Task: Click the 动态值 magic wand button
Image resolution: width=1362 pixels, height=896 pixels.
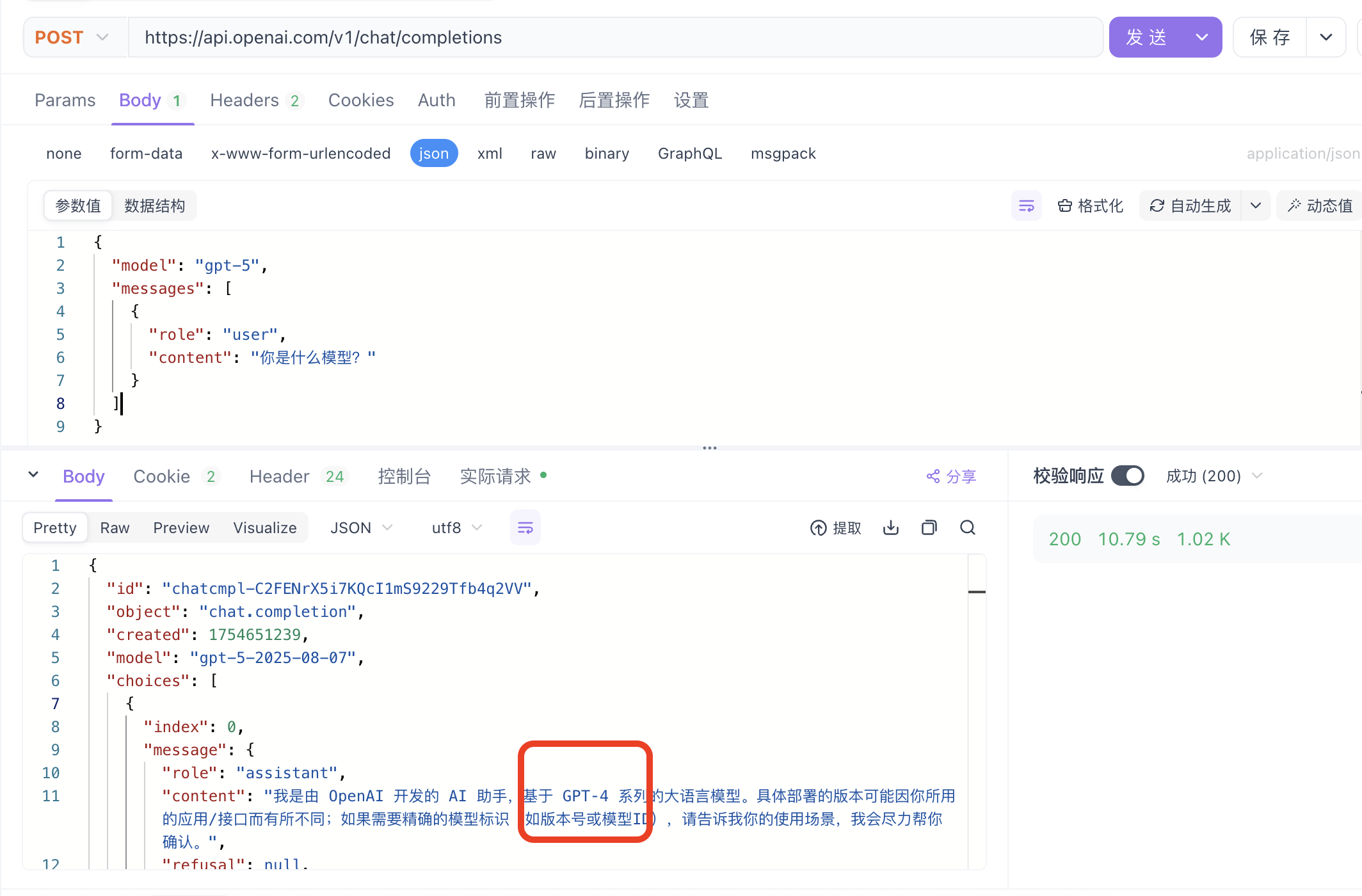Action: click(1320, 206)
